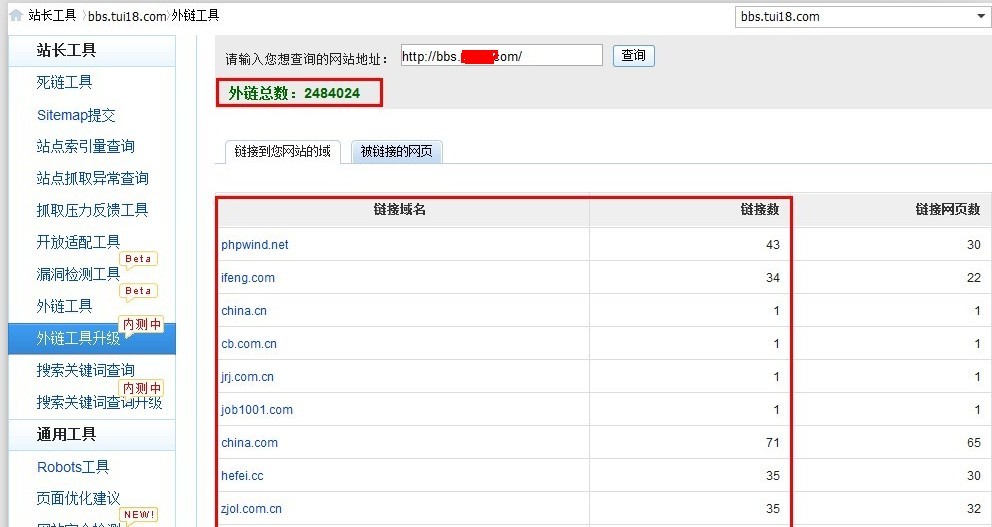Open Sitemap提交 in the sidebar
The width and height of the screenshot is (992, 527).
[76, 115]
